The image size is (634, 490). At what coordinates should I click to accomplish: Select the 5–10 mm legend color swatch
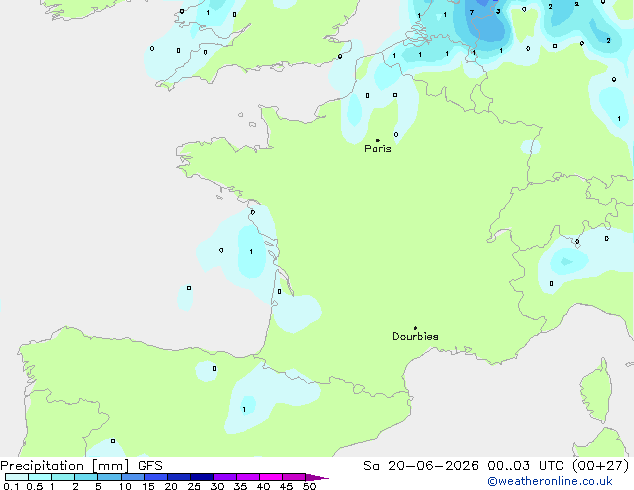(110, 477)
